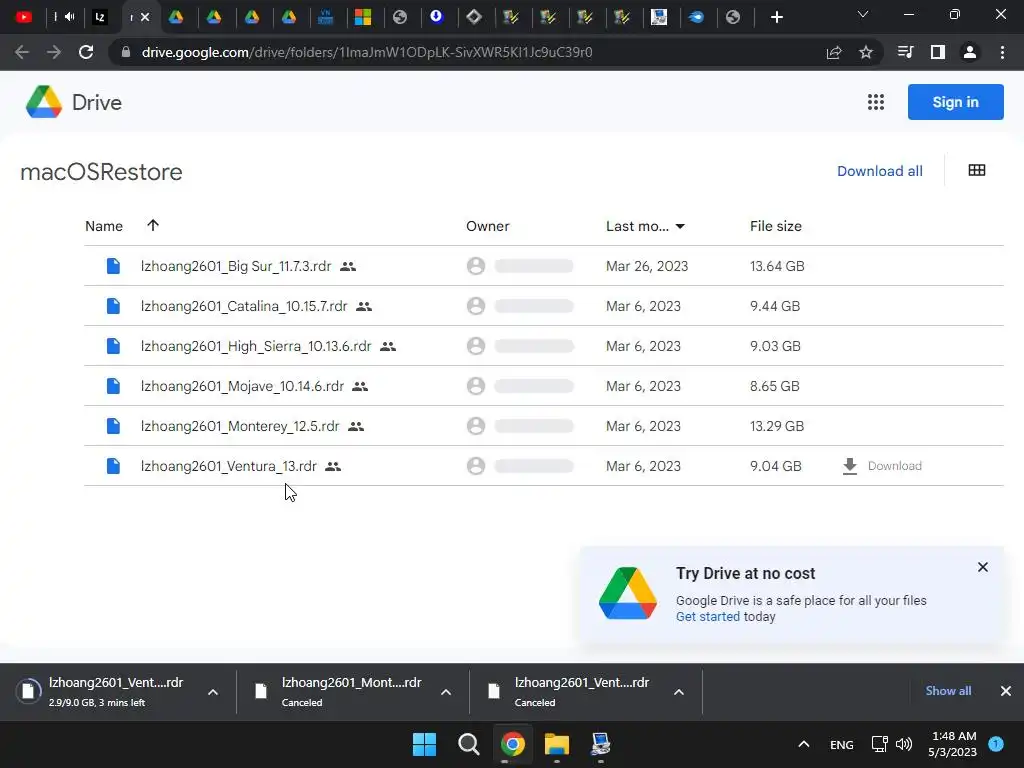Open the media control button in Chrome toolbar

906,52
